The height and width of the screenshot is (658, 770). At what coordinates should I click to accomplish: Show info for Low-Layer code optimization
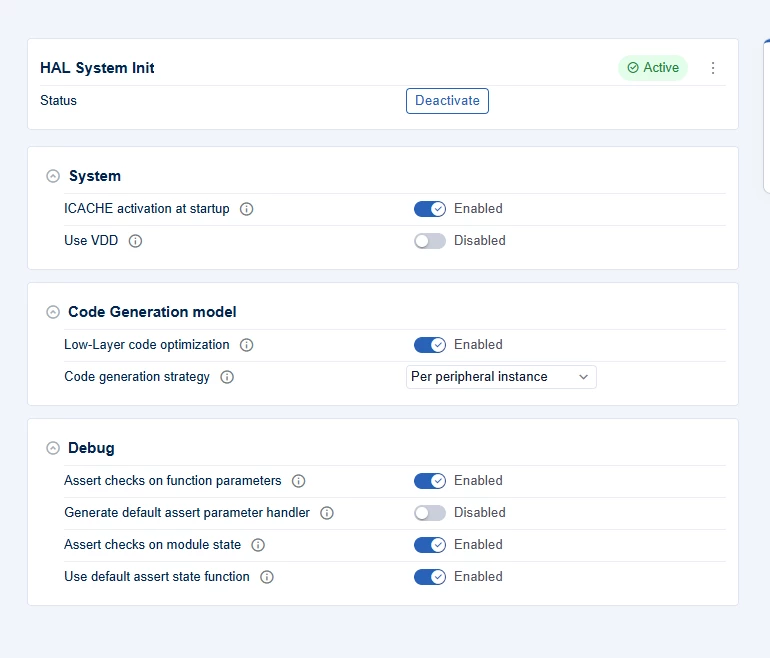click(x=247, y=345)
